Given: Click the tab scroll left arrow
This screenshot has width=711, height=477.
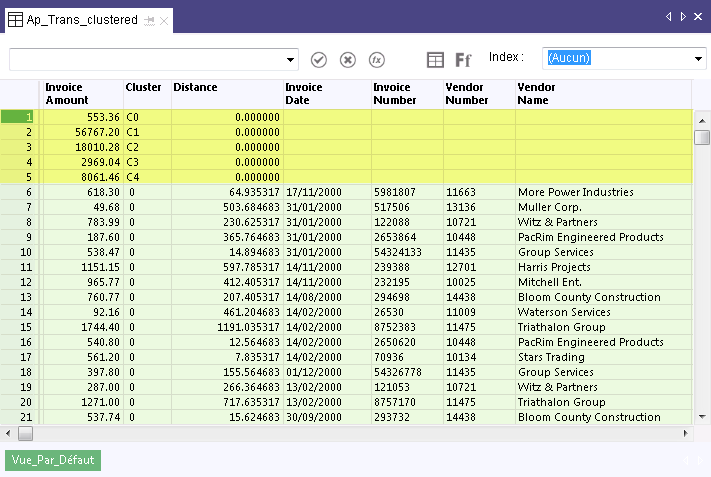Looking at the screenshot, I should [x=669, y=17].
